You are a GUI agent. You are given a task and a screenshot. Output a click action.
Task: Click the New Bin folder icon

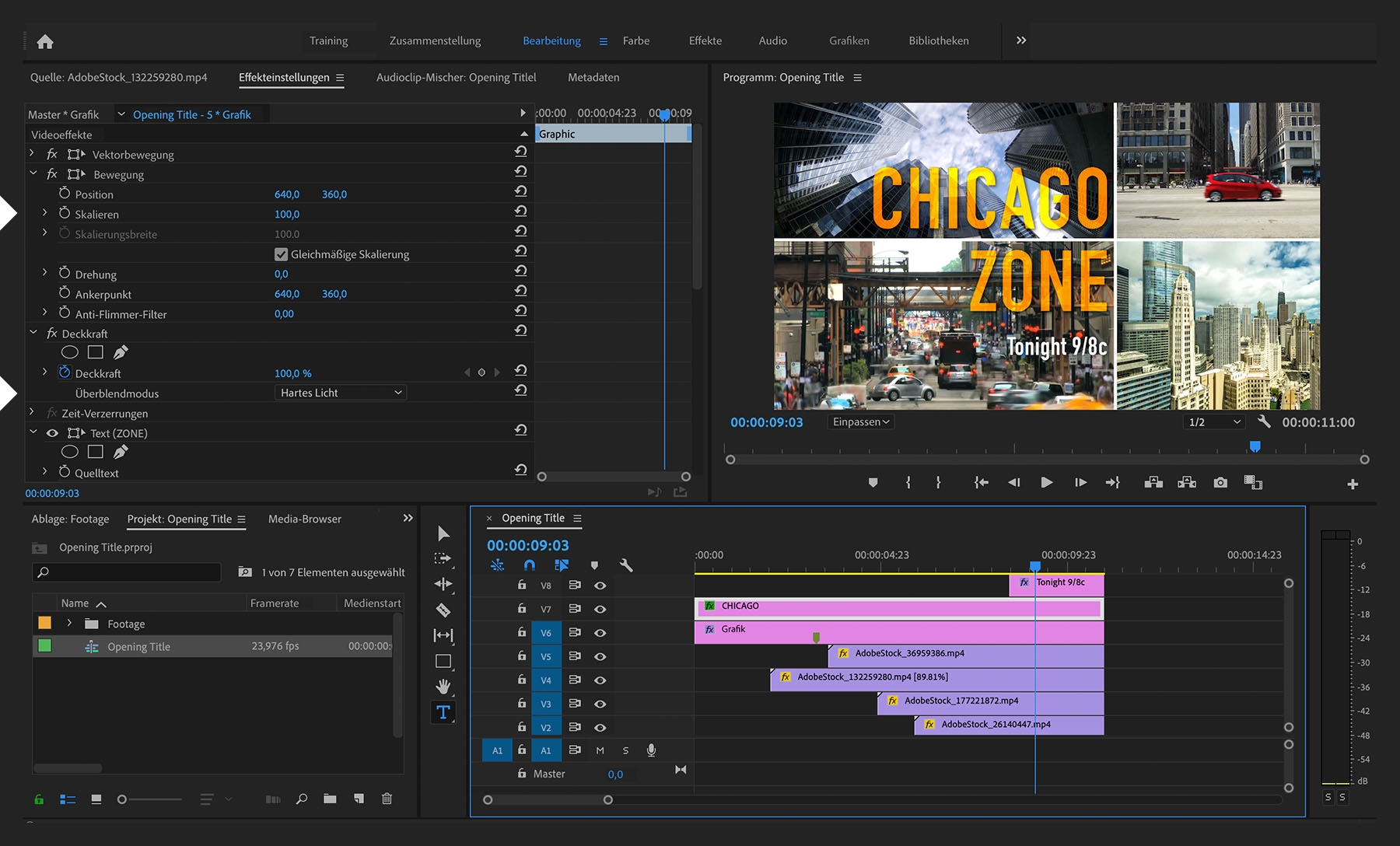[330, 799]
